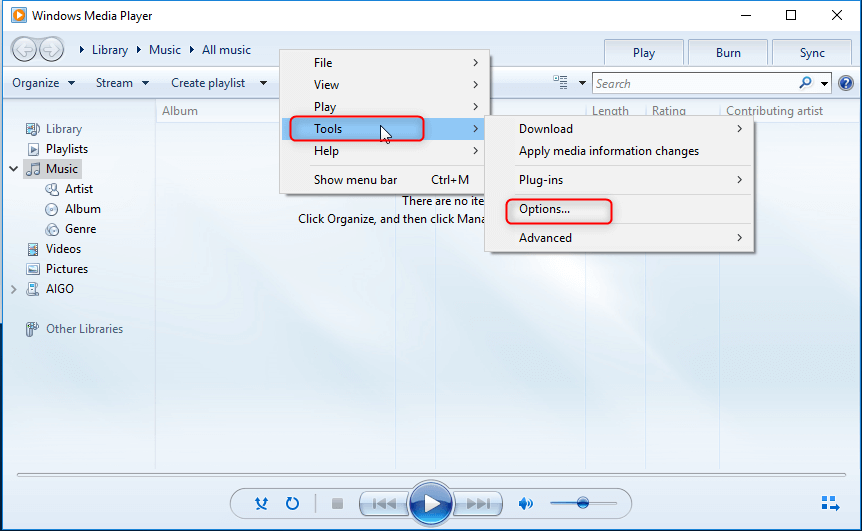Screen dimensions: 862x531
Task: Open the View options icon
Action: (560, 82)
